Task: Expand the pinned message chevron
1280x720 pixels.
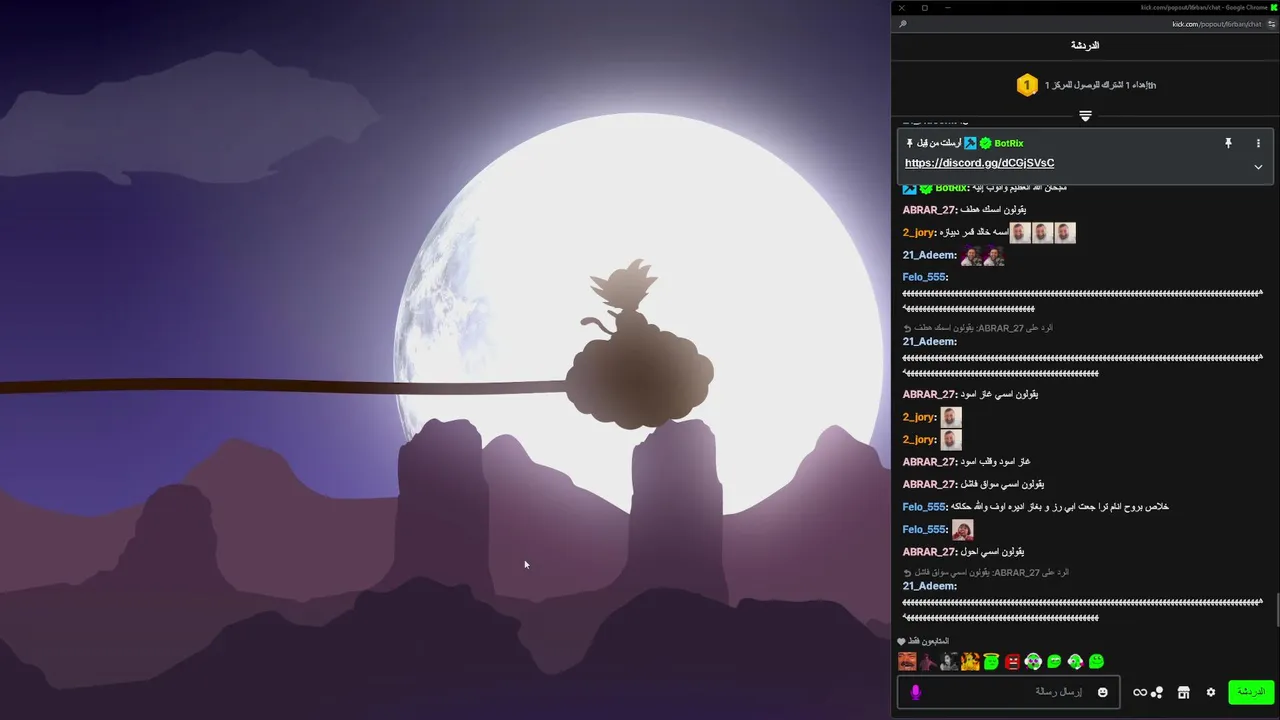Action: pyautogui.click(x=1258, y=167)
